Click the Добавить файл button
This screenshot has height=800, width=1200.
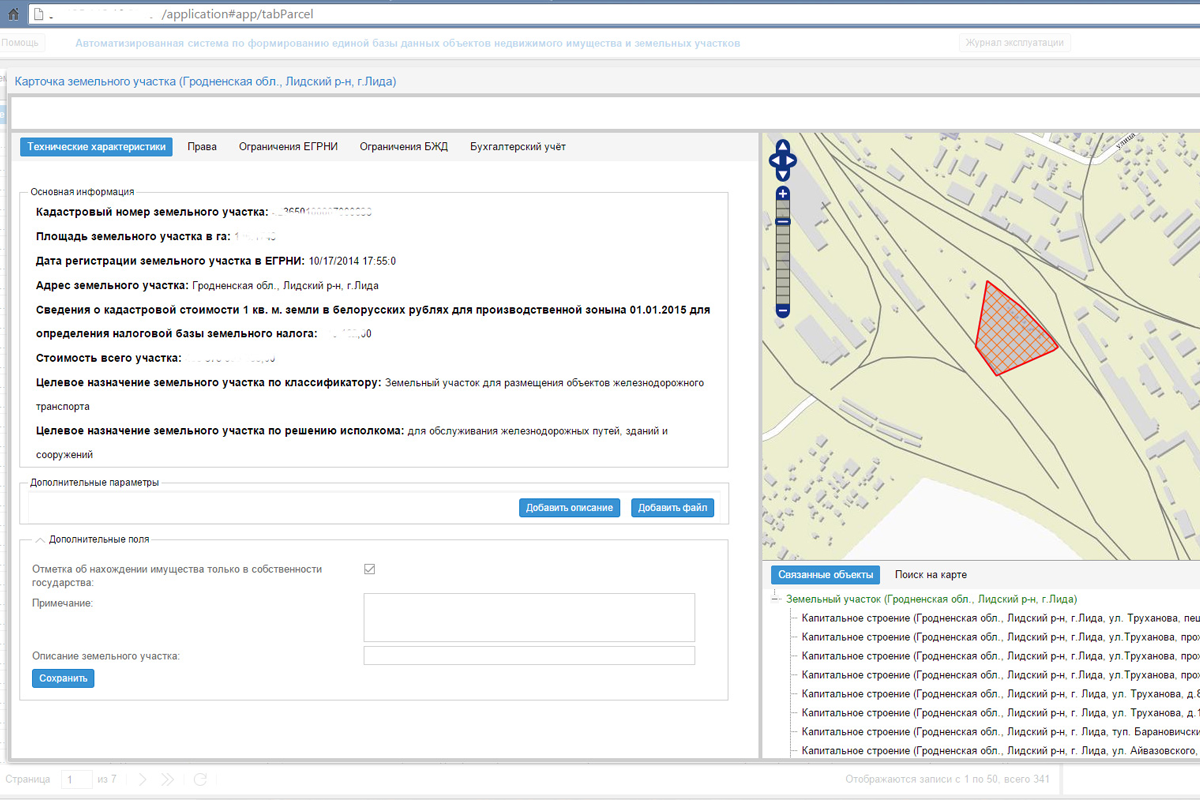click(x=672, y=508)
